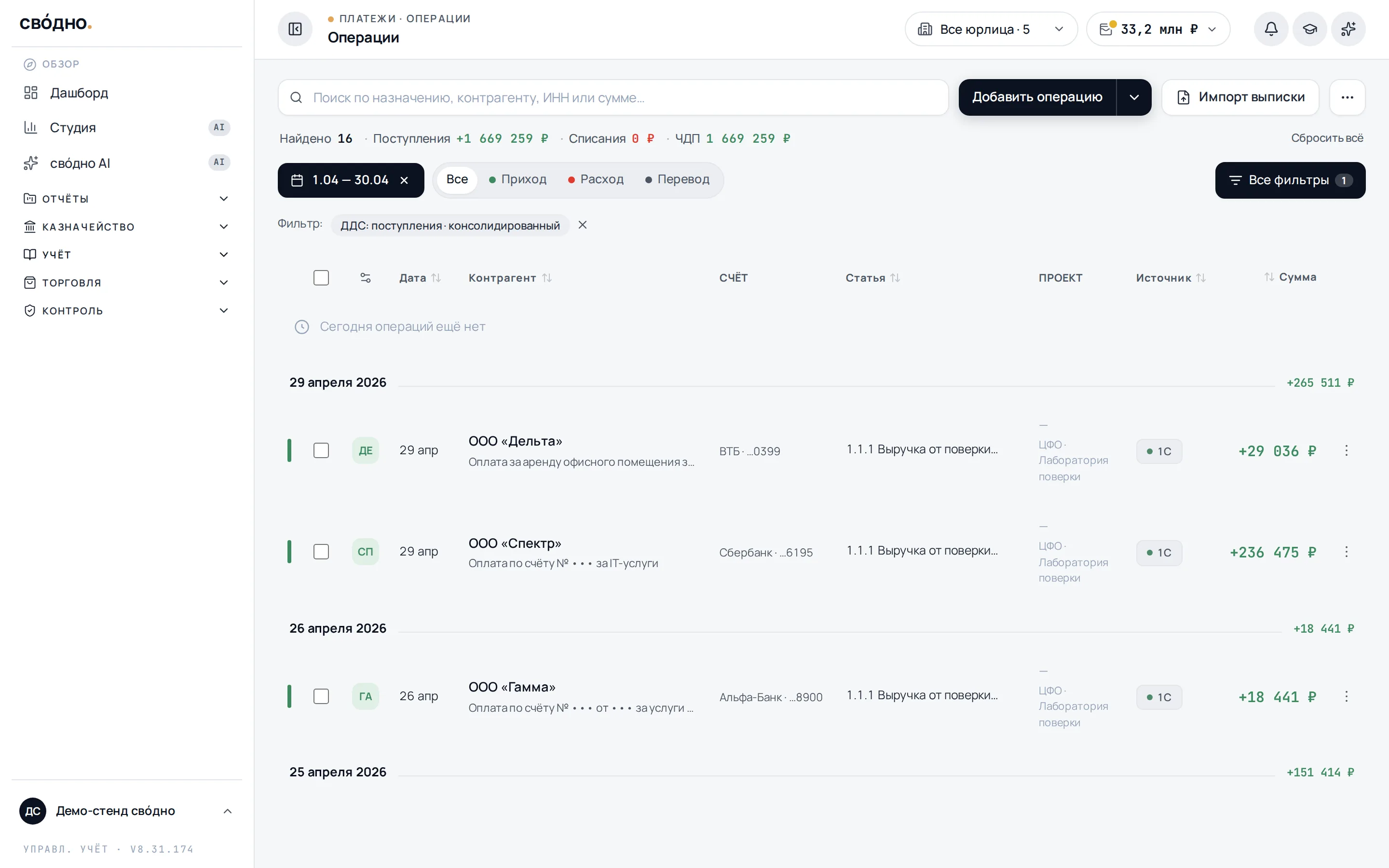Image resolution: width=1389 pixels, height=868 pixels.
Task: Click Сбросить всё link
Action: (1326, 138)
